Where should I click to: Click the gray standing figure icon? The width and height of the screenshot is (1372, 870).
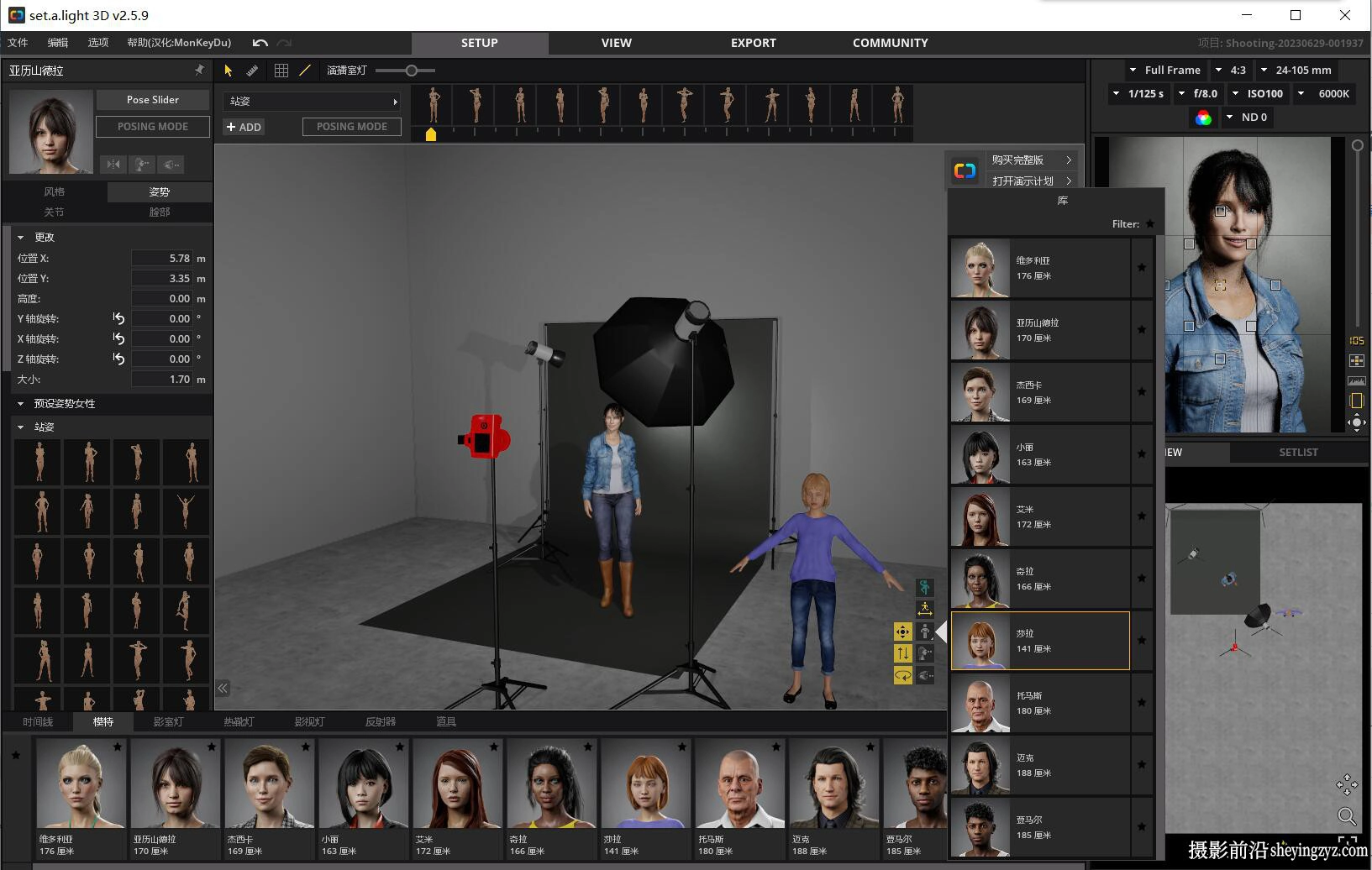[924, 632]
